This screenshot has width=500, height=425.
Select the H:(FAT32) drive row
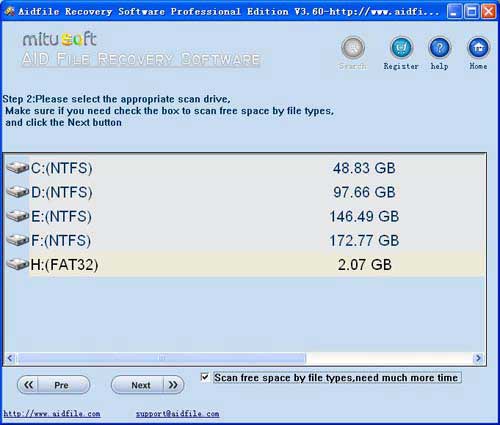point(245,265)
